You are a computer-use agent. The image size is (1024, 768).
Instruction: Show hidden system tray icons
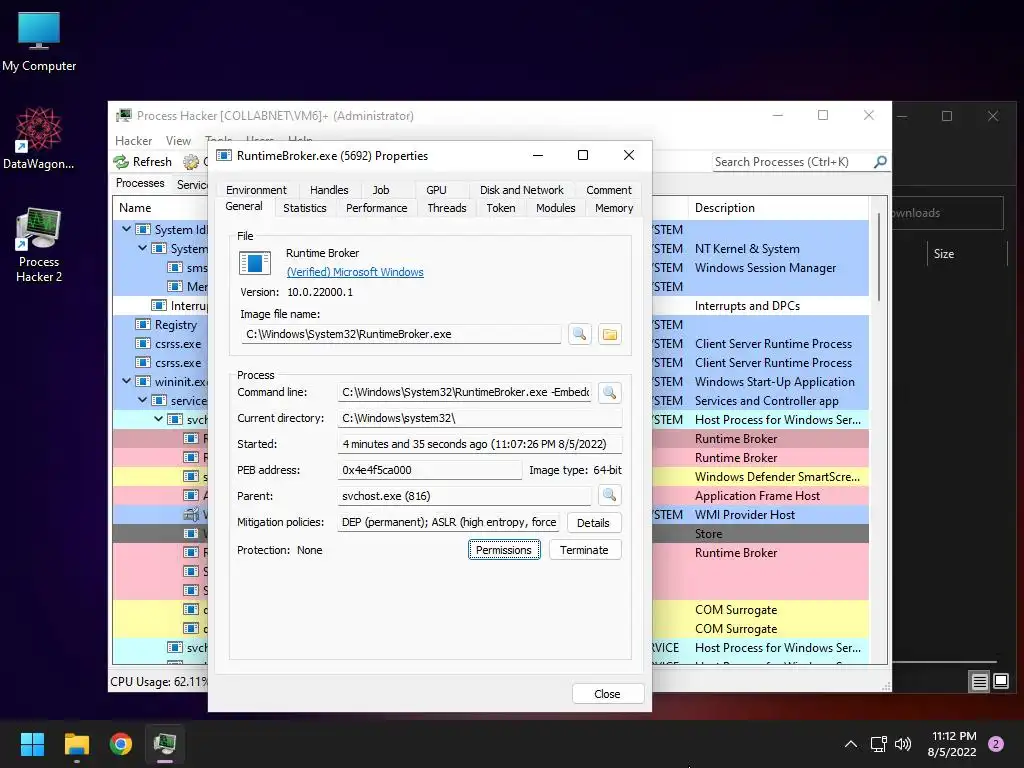pyautogui.click(x=851, y=744)
